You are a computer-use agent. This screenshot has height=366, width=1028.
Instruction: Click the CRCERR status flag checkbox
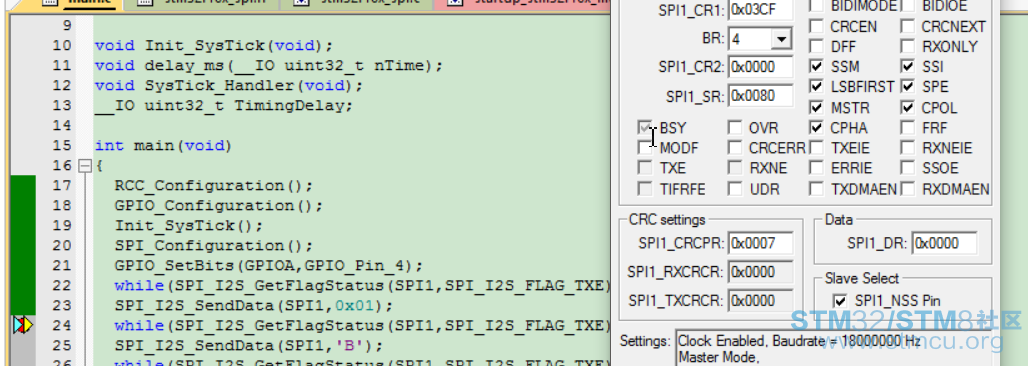click(735, 148)
